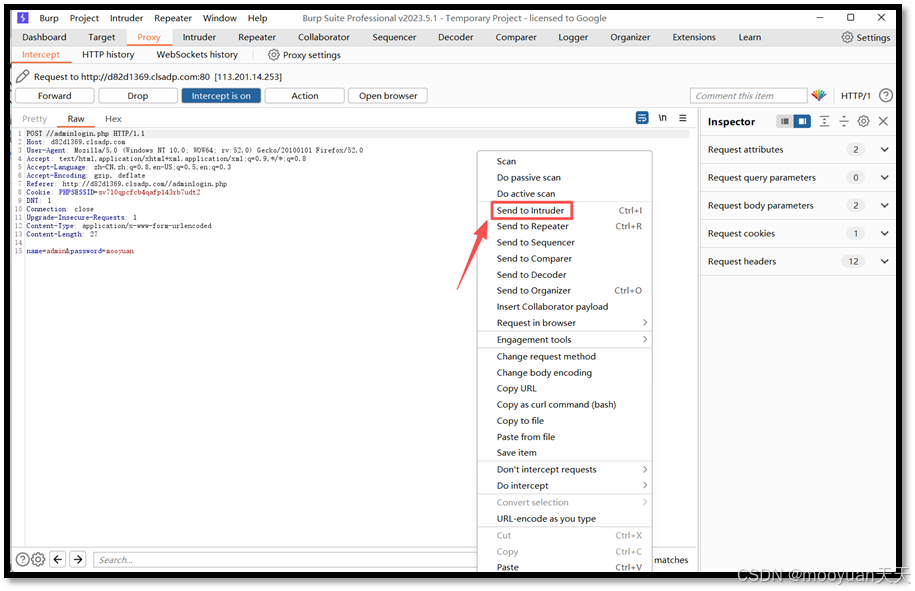Viewport: 915px width, 591px height.
Task: Expand Request attributes section
Action: 885,149
